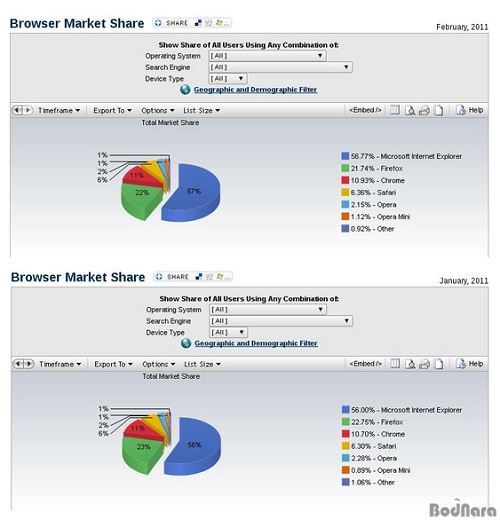Image resolution: width=500 pixels, height=520 pixels.
Task: Click the 10.70% - Chrome legend text
Action: coord(378,434)
